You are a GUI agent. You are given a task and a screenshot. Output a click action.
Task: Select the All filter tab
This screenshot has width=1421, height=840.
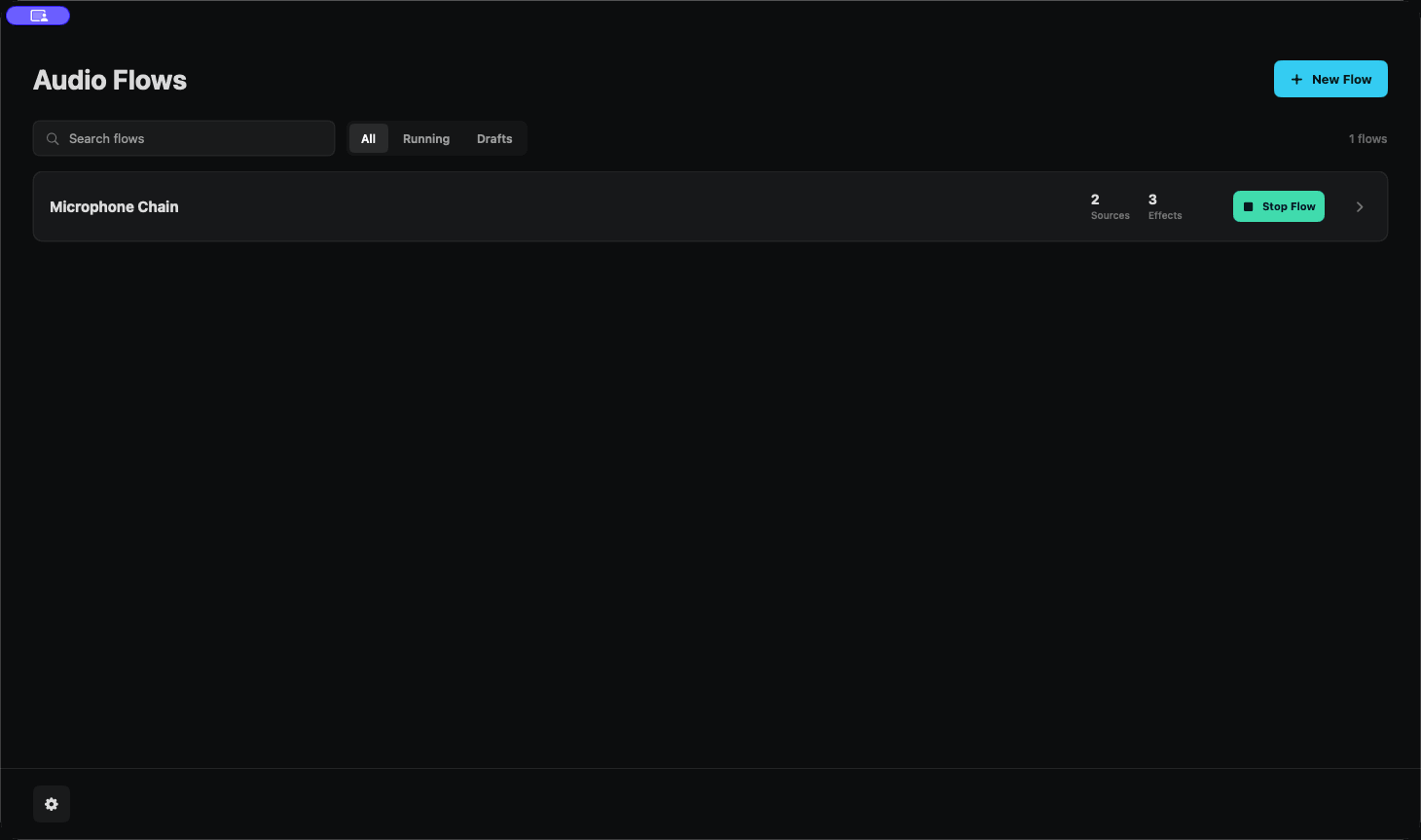[369, 138]
